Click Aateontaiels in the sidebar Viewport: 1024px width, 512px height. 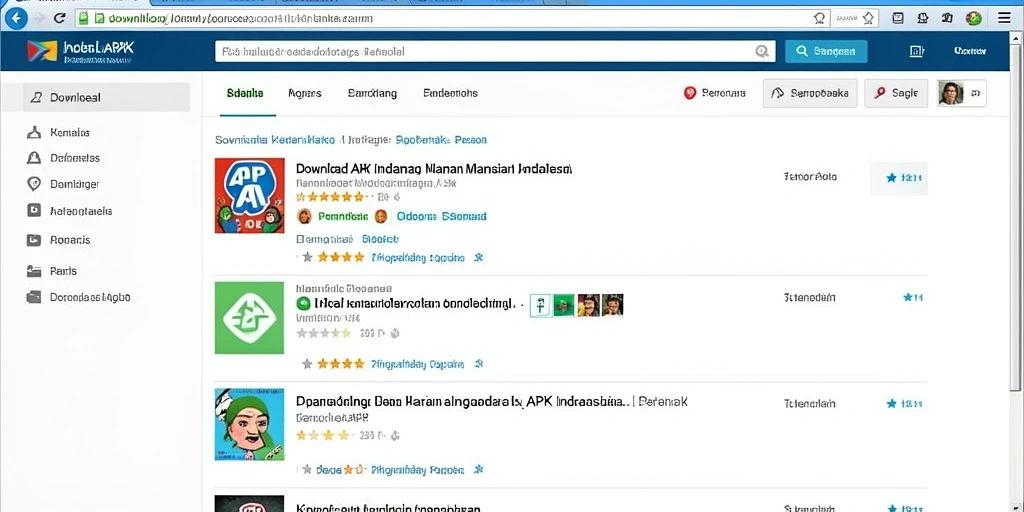81,211
